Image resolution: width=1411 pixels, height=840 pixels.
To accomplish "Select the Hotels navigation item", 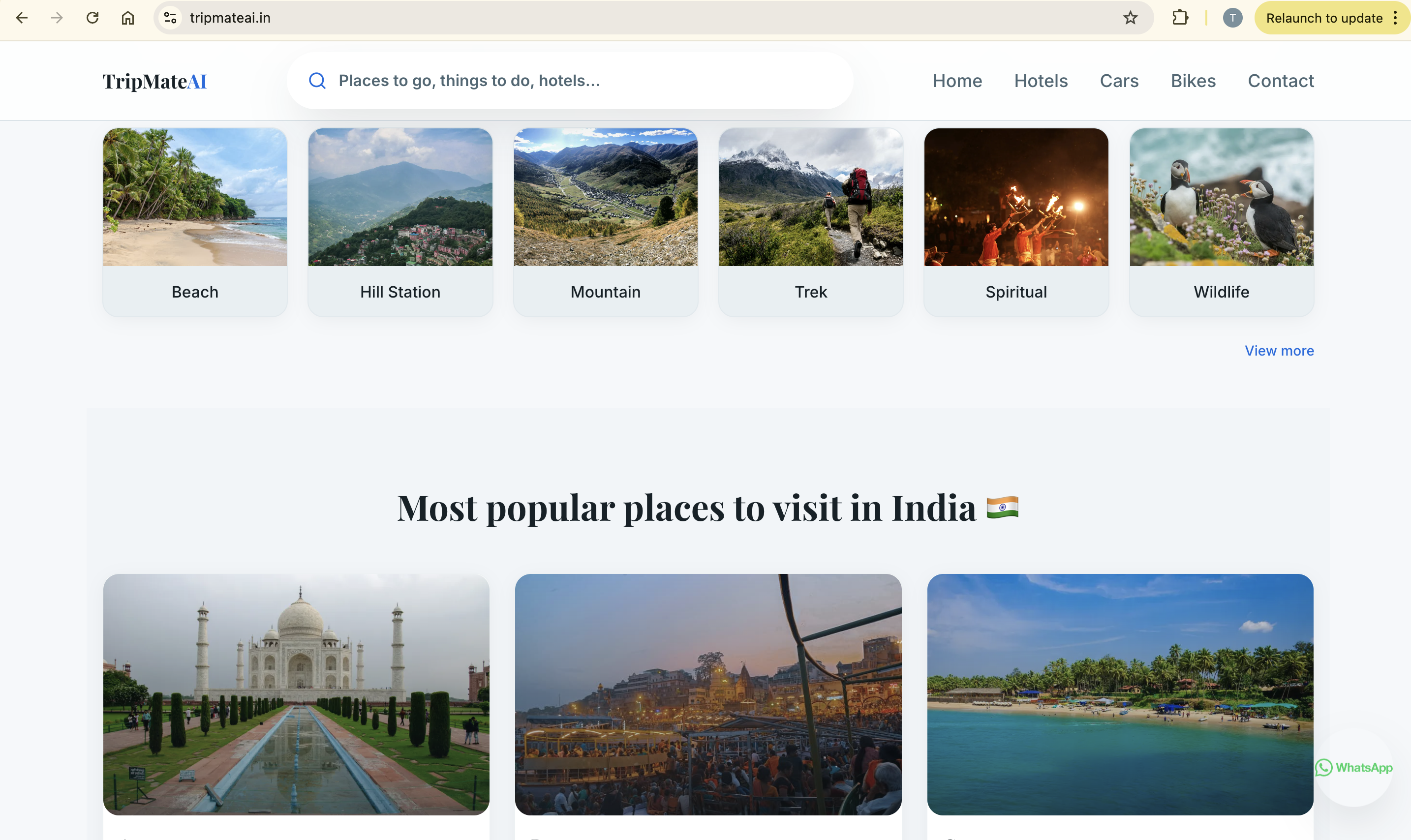I will 1041,80.
